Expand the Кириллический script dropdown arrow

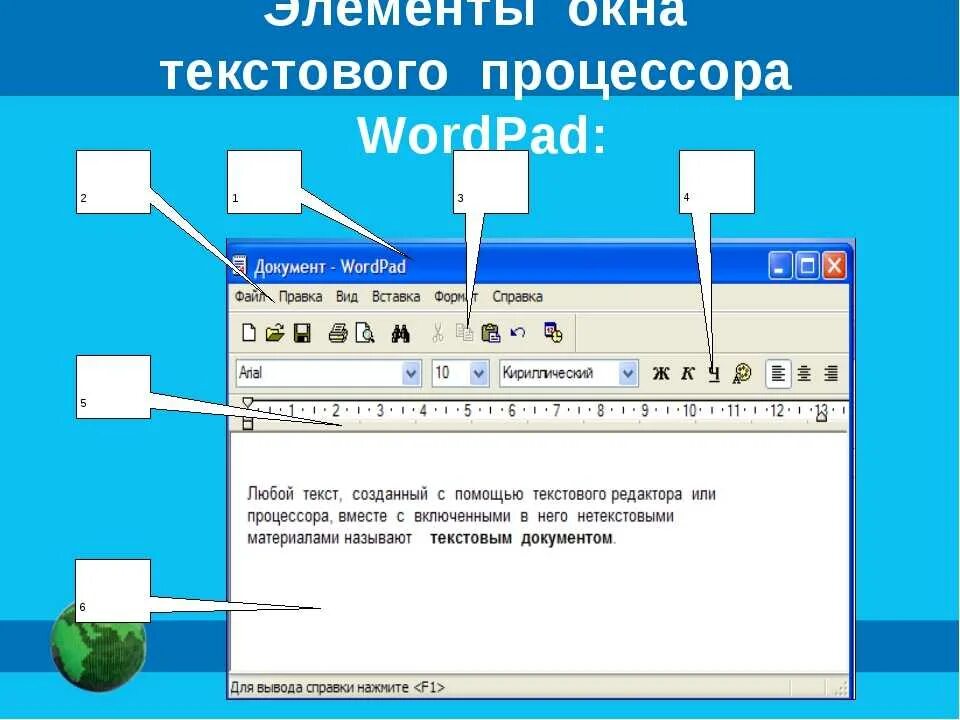pos(628,373)
